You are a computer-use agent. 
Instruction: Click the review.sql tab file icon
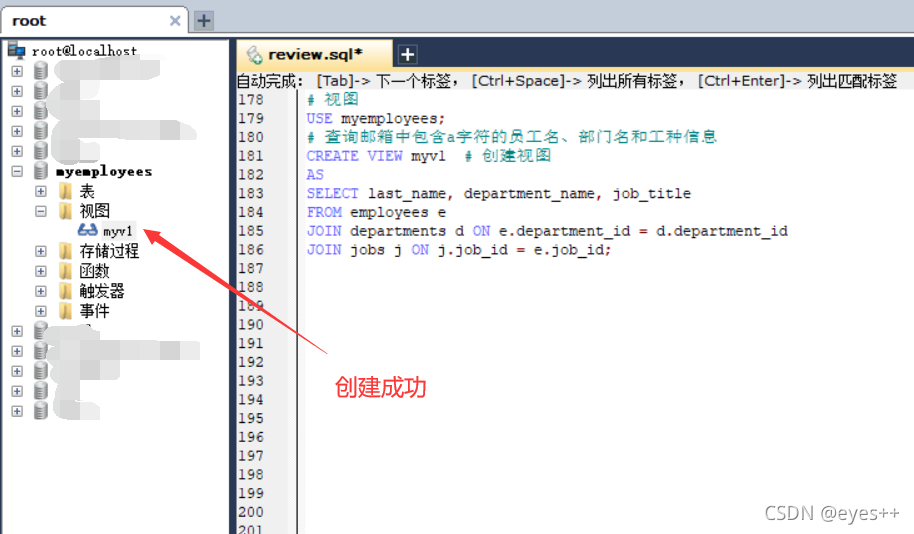(x=254, y=55)
